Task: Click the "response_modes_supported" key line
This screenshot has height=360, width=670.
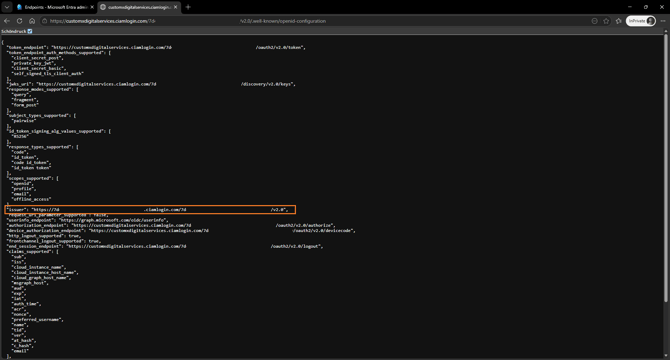Action: point(42,89)
